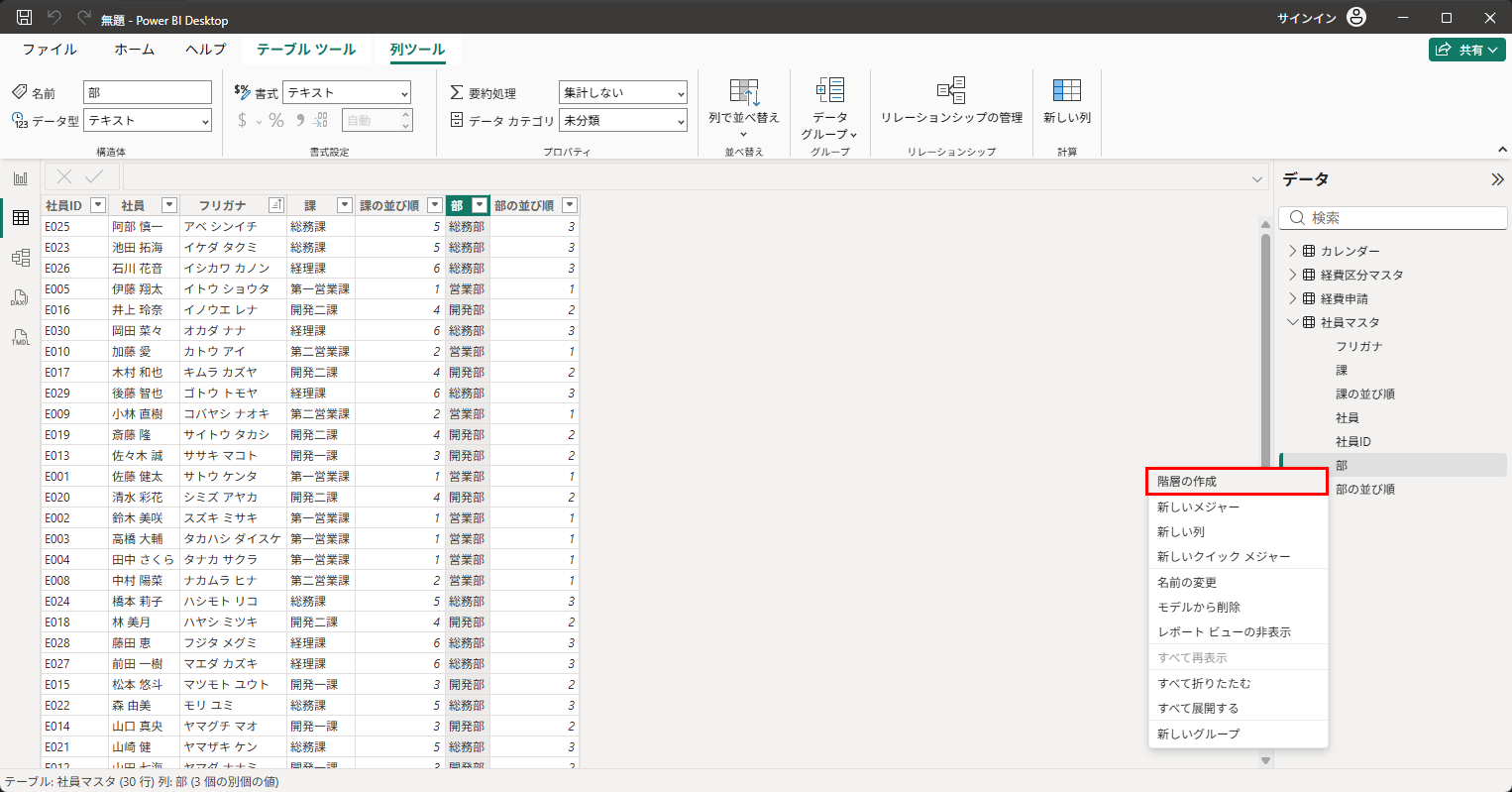Viewport: 1512px width, 792px height.
Task: Collapse the データ pane with the double chevron
Action: [x=1497, y=179]
